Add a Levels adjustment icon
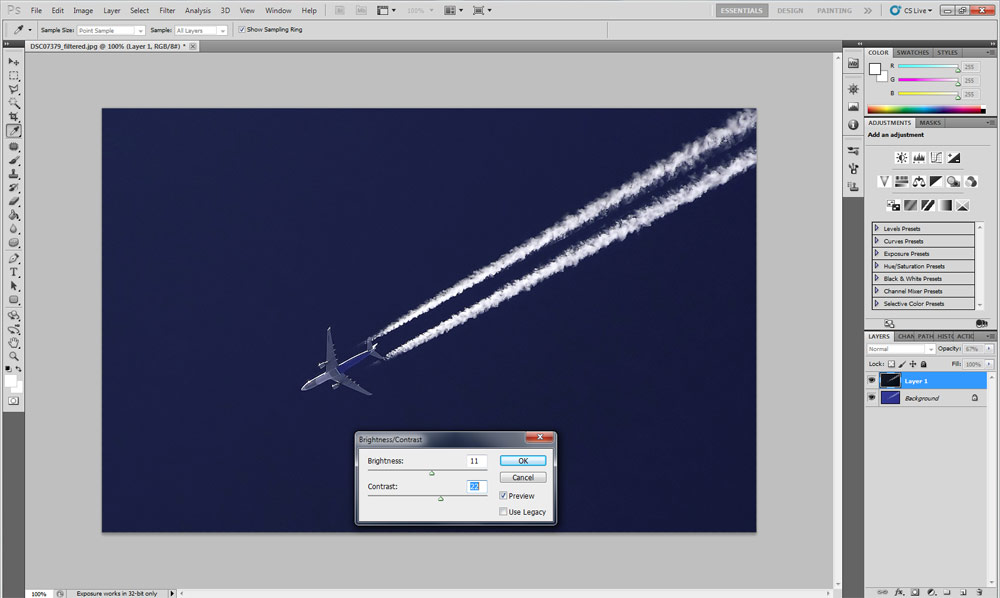Screen dimensions: 1000x598 919,157
